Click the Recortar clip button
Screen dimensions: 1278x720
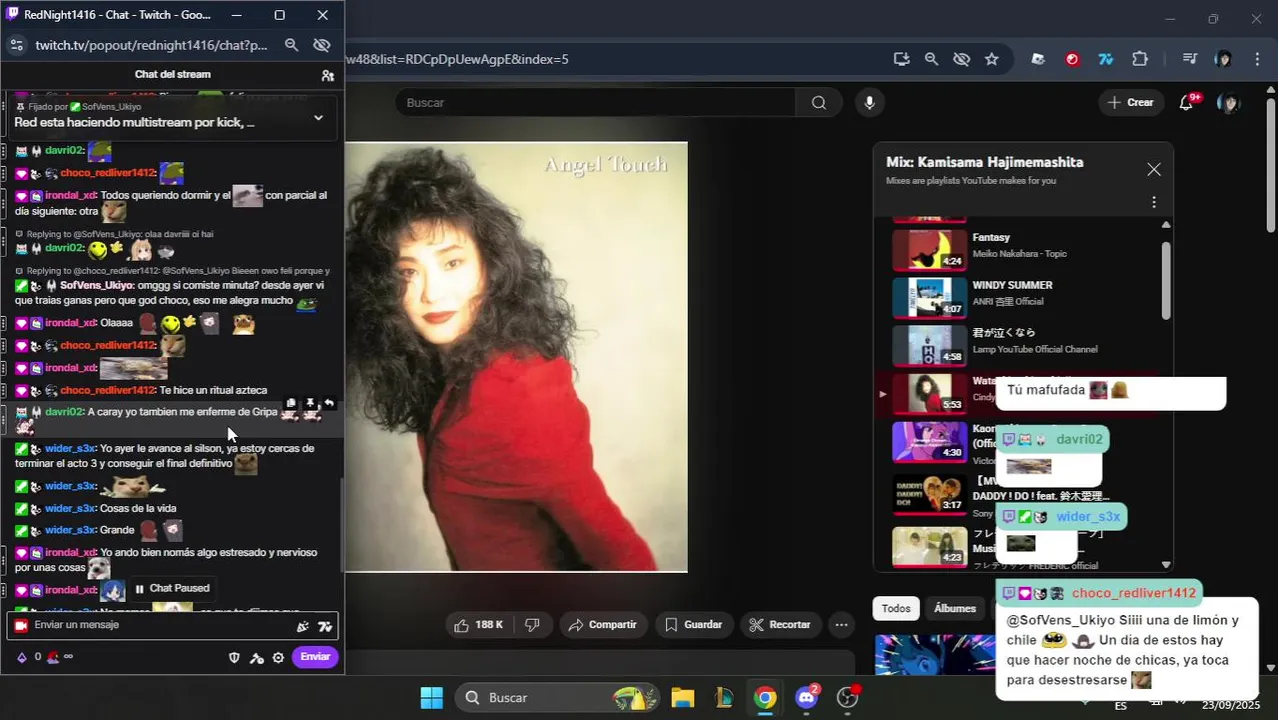click(780, 625)
